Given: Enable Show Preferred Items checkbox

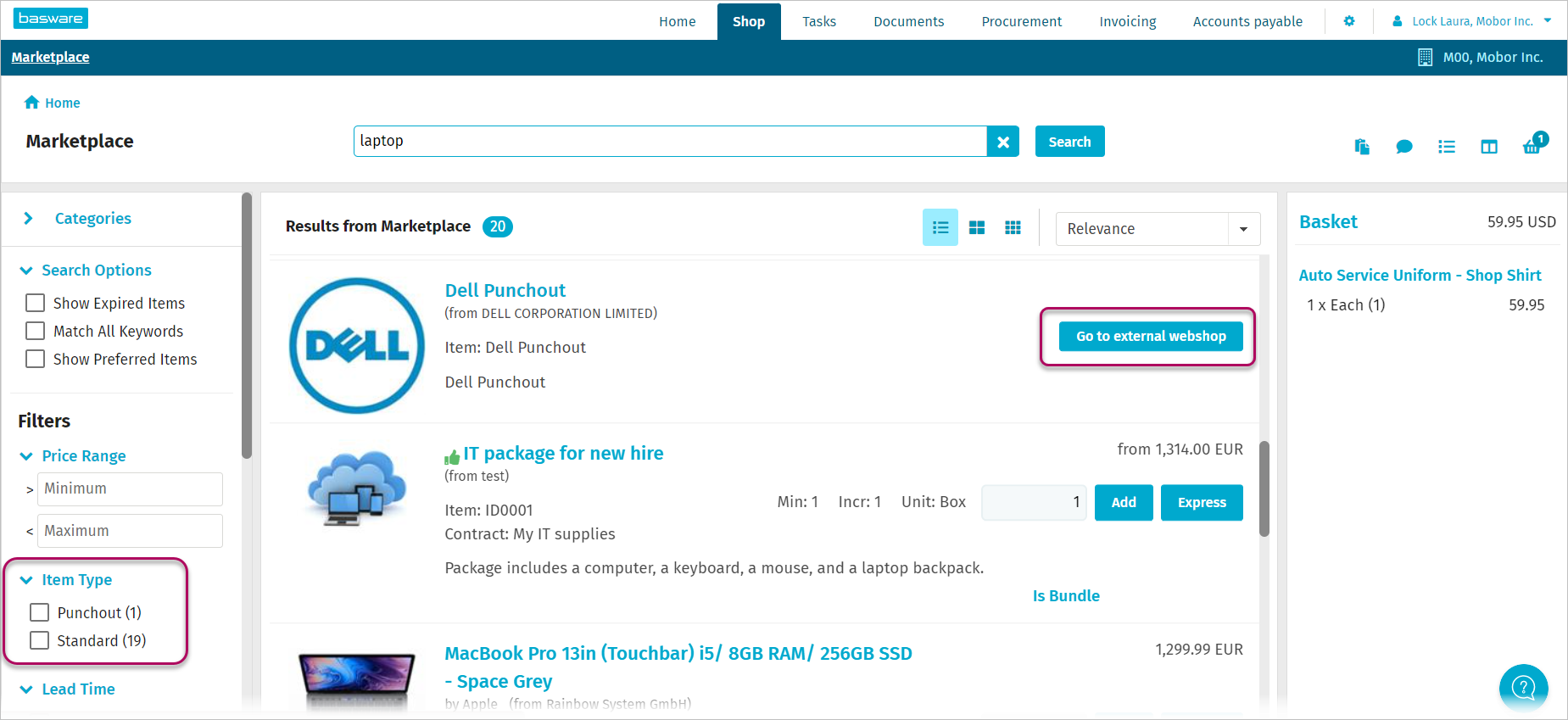Looking at the screenshot, I should point(35,359).
